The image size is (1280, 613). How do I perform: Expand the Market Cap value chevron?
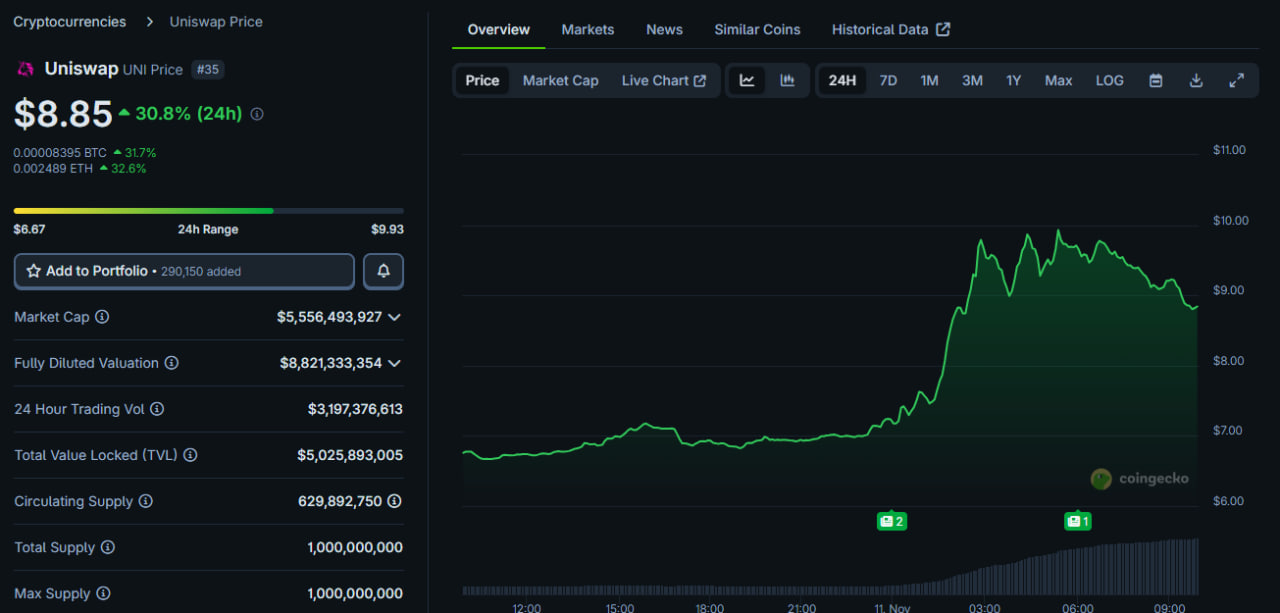(395, 317)
